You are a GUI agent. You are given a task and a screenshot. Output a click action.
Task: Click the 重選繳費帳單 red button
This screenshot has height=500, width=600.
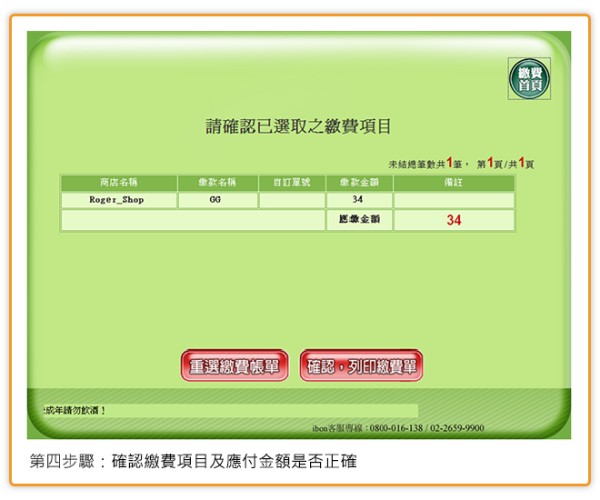click(235, 365)
